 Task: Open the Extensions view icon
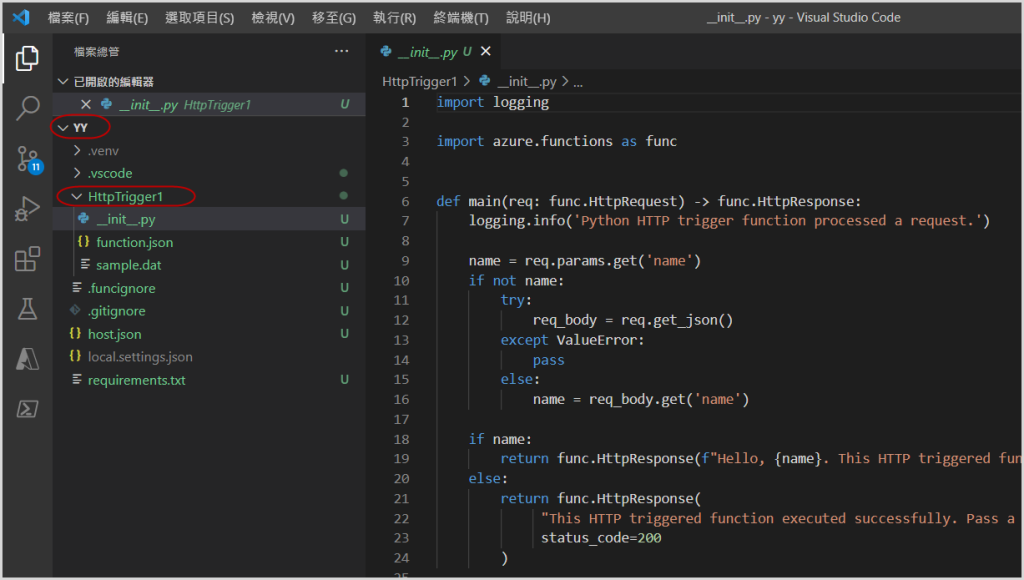(x=27, y=260)
